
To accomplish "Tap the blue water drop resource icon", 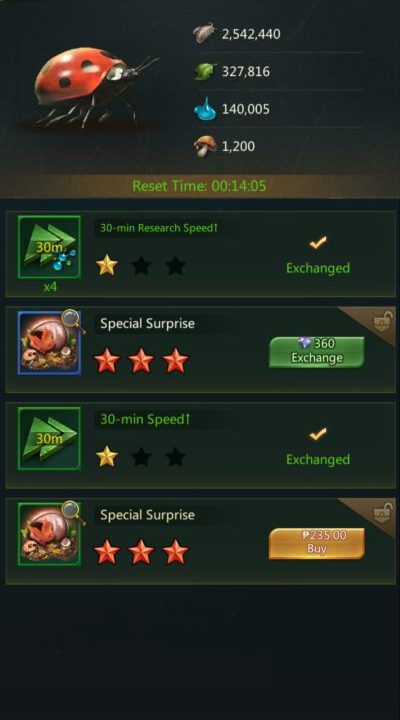I will (x=205, y=109).
